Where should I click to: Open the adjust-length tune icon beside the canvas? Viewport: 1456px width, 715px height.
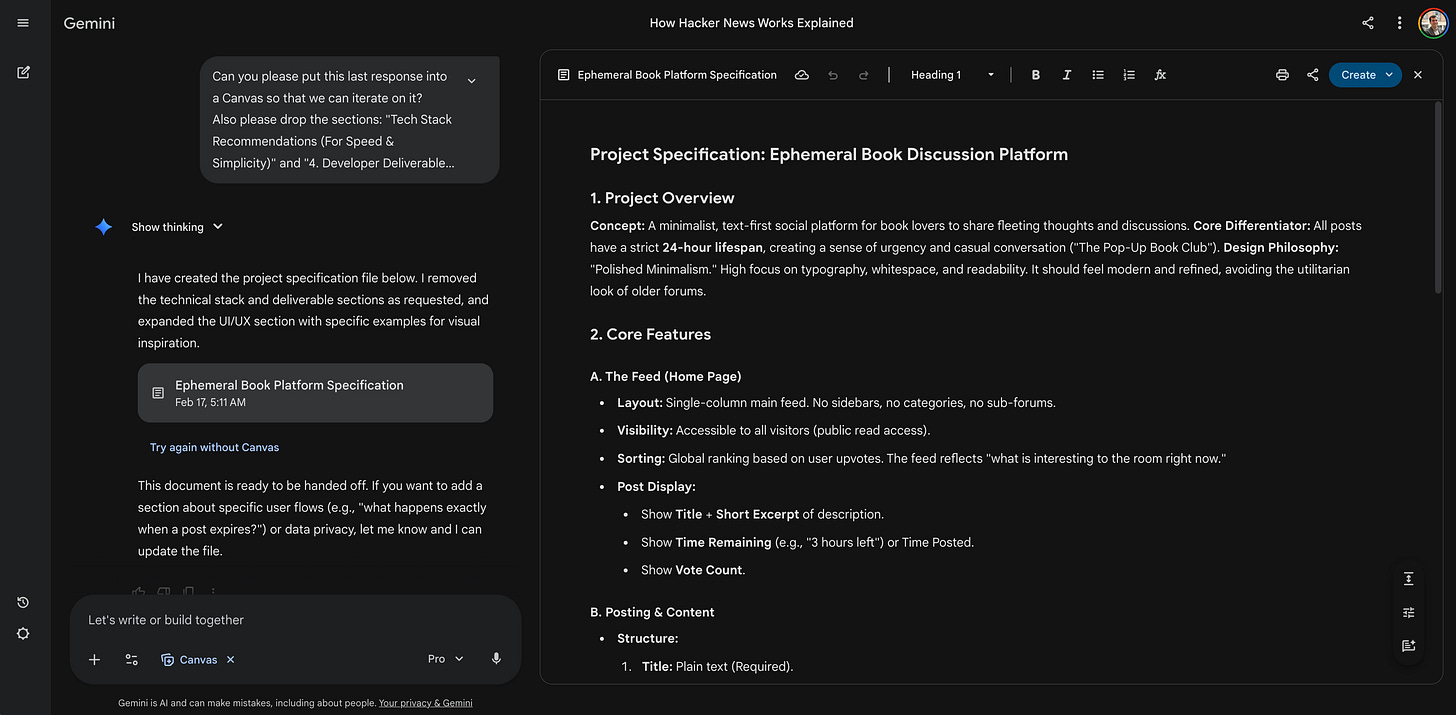[x=1408, y=612]
